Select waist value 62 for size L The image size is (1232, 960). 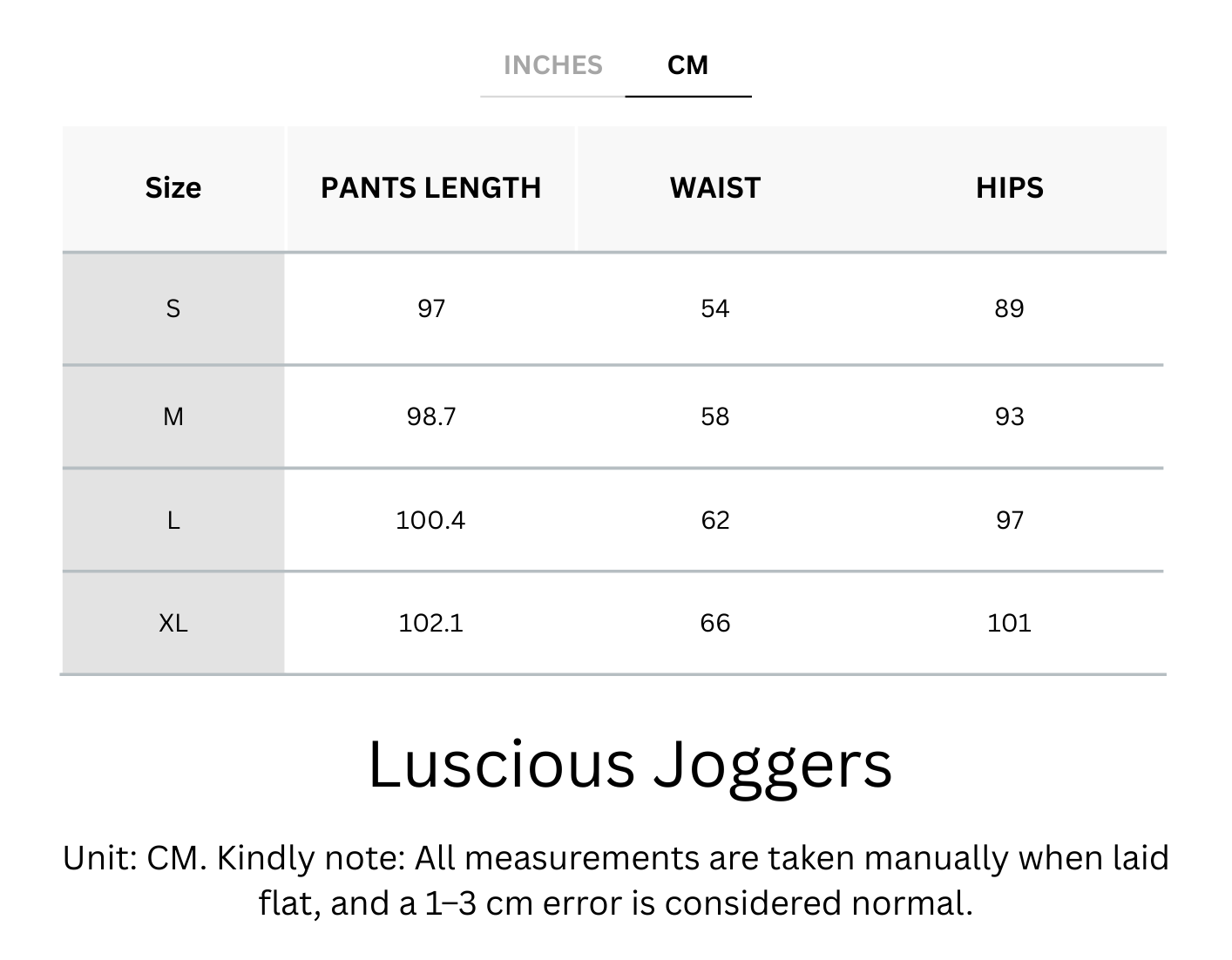point(714,520)
